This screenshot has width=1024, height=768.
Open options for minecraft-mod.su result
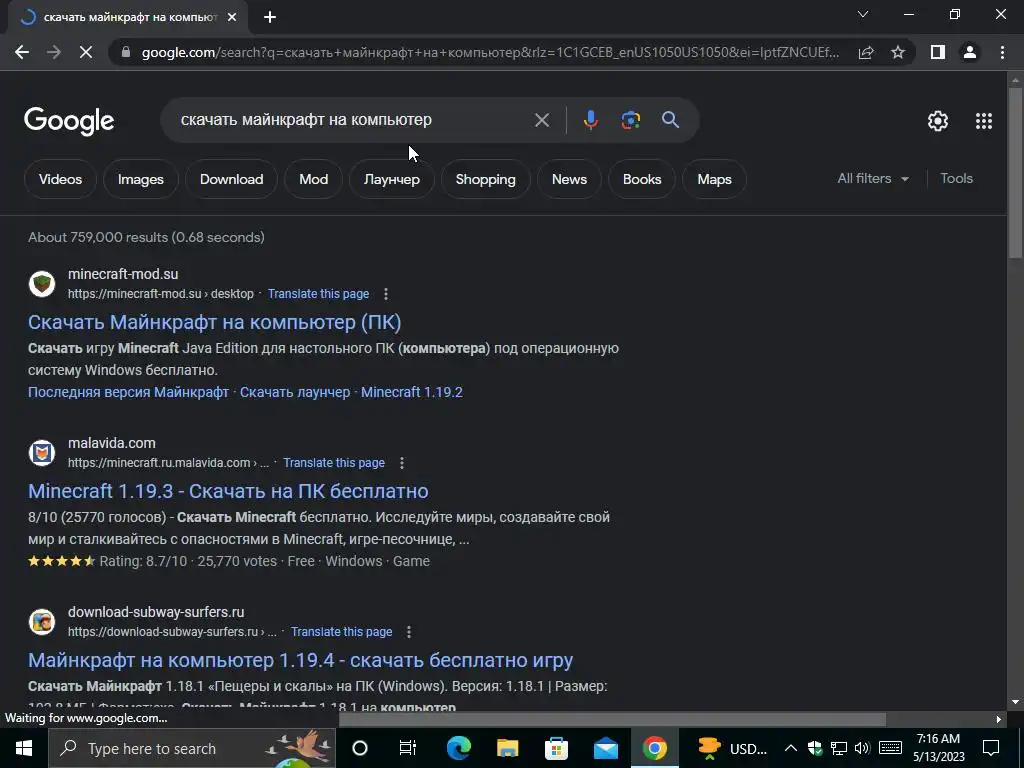[x=386, y=294]
